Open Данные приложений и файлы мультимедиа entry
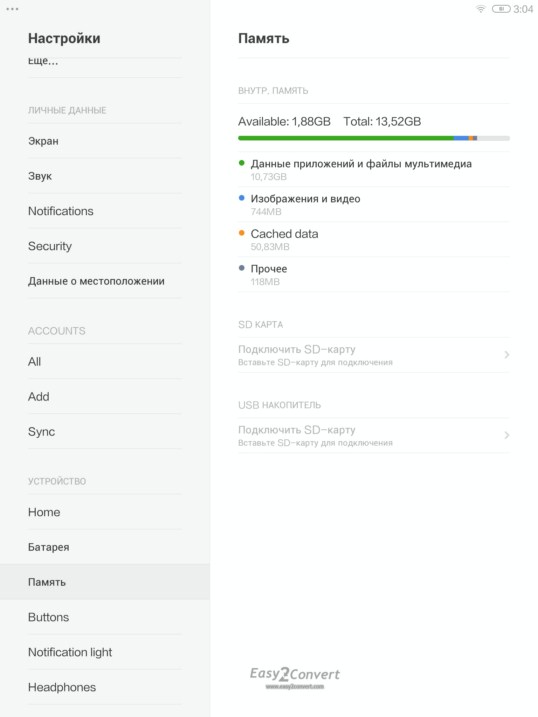 [373, 170]
